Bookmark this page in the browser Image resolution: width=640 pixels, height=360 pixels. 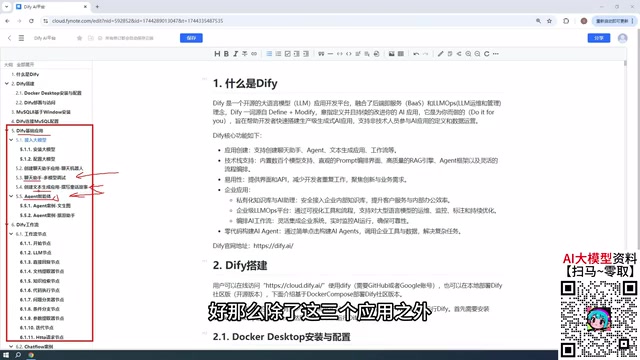[549, 21]
